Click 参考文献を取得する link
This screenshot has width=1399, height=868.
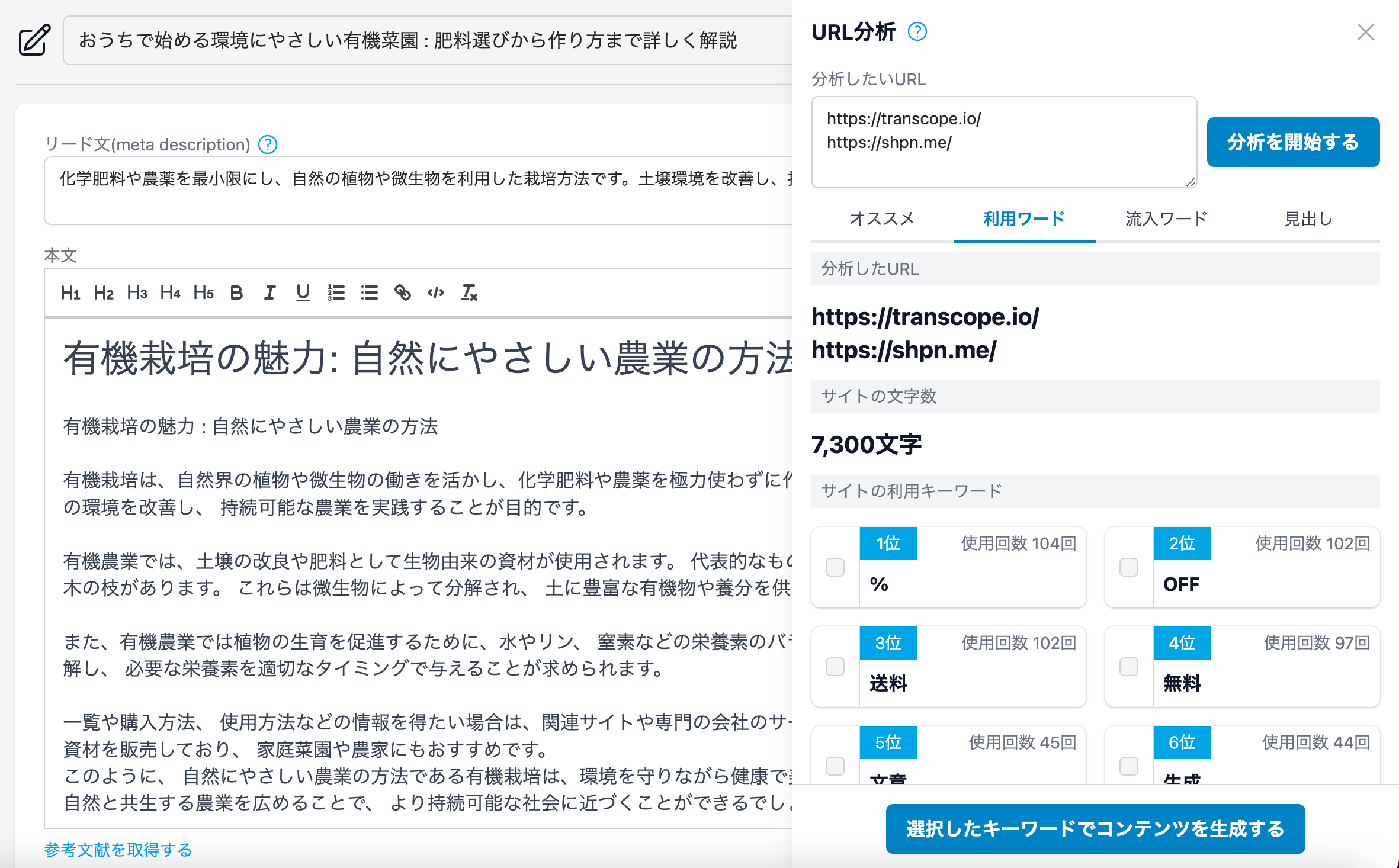click(x=118, y=850)
